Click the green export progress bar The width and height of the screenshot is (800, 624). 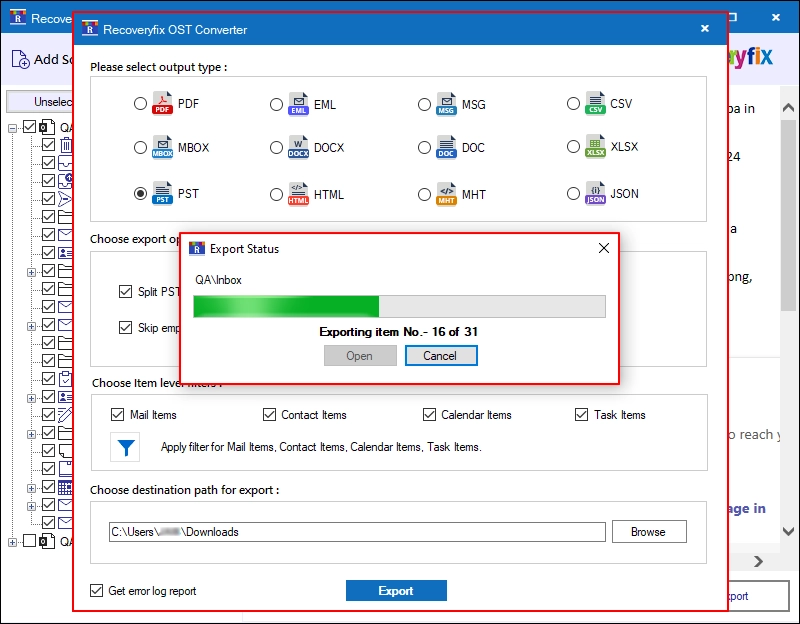point(399,307)
